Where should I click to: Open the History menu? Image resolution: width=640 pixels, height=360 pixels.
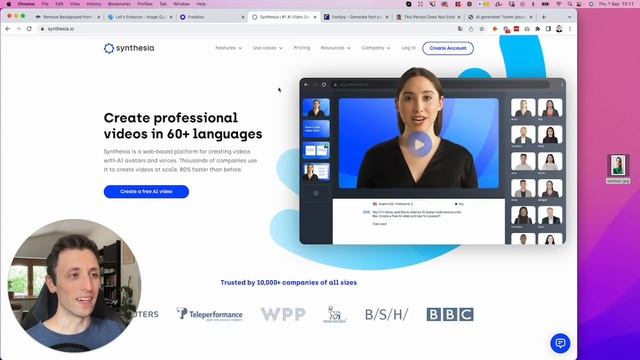pyautogui.click(x=93, y=4)
